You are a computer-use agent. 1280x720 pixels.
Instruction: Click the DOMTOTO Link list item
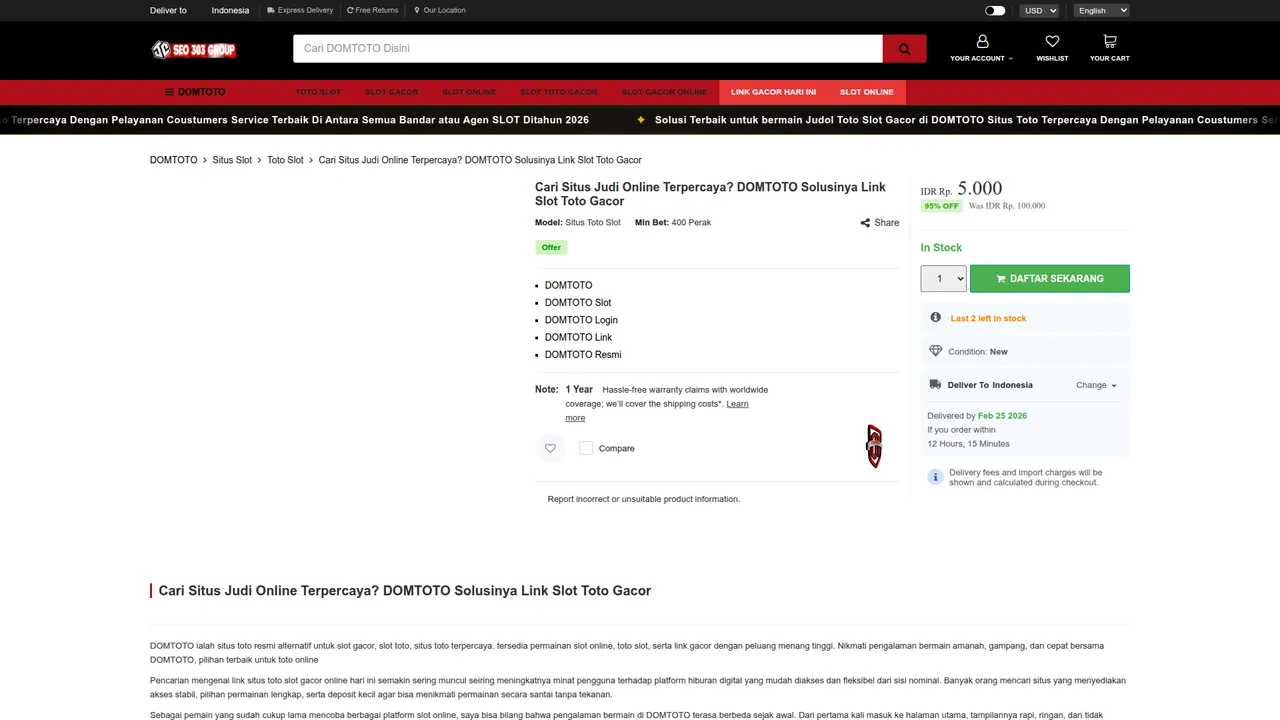pyautogui.click(x=578, y=337)
